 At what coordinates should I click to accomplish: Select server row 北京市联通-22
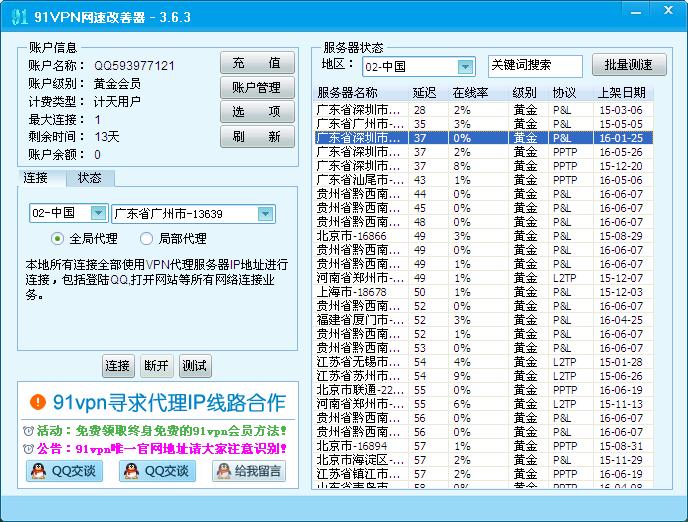coord(484,390)
